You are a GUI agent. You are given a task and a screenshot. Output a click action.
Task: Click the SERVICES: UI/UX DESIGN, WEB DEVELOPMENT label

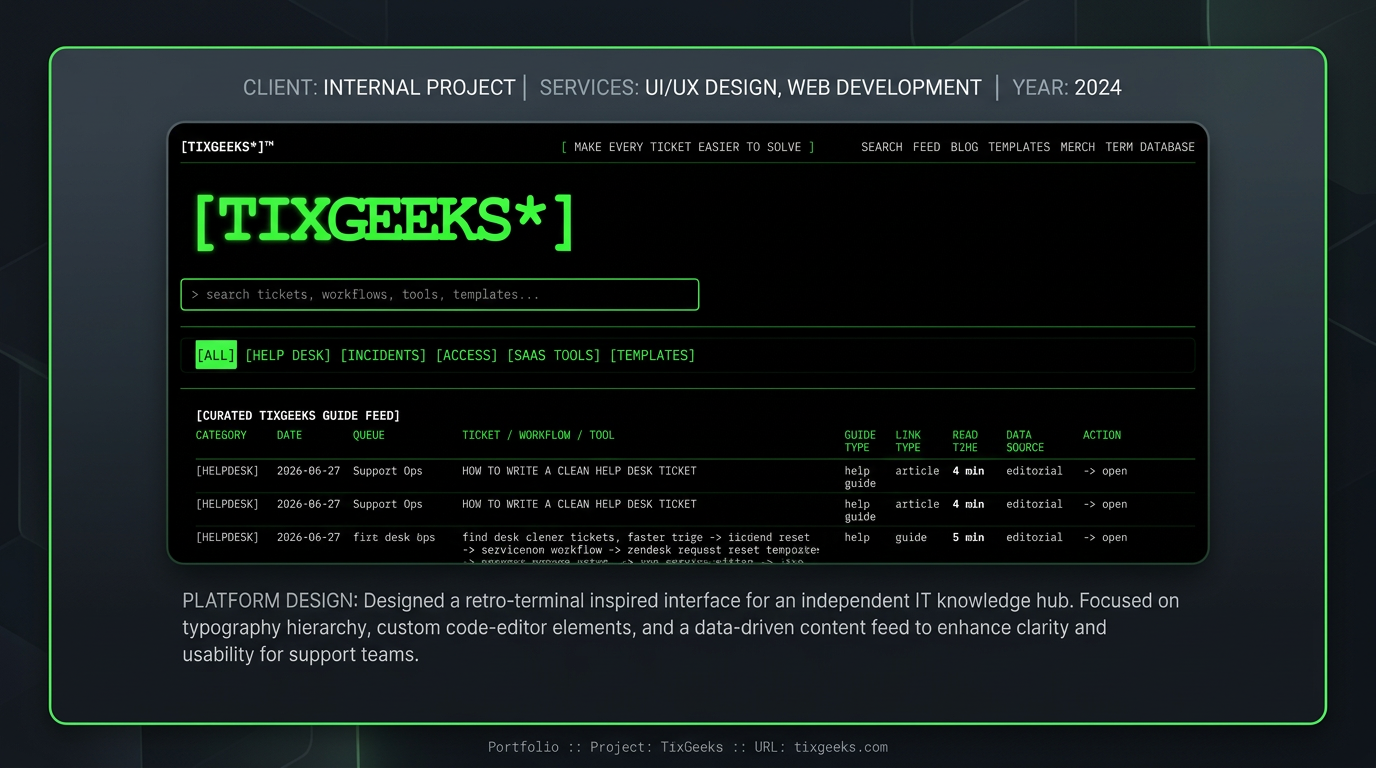(x=760, y=88)
